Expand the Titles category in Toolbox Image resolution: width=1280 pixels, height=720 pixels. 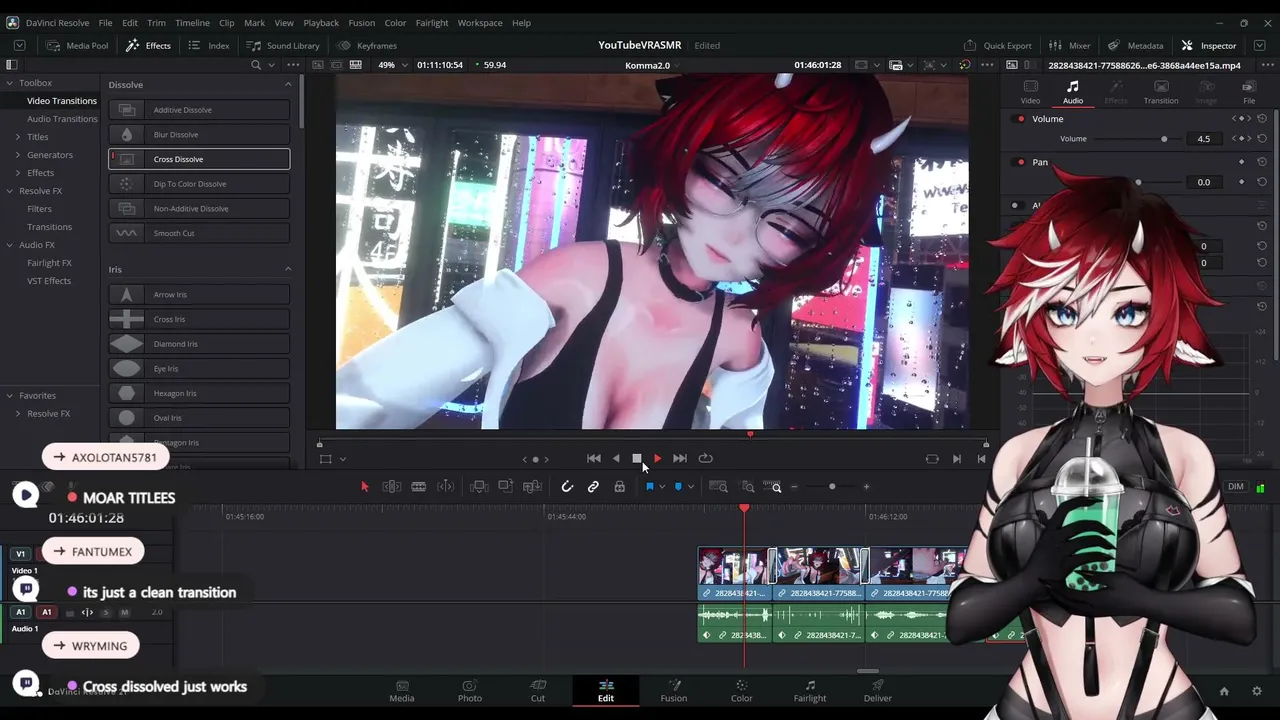(17, 137)
